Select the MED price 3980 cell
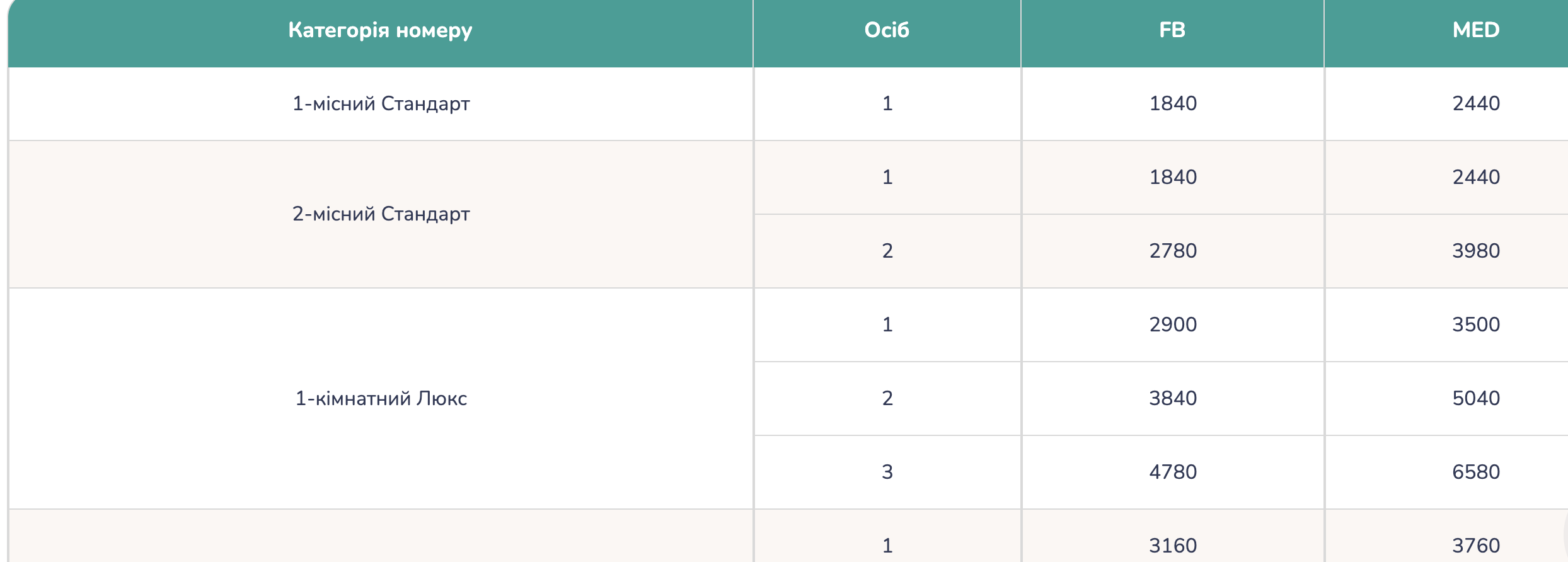Screen dimensions: 1568x562 point(1475,251)
